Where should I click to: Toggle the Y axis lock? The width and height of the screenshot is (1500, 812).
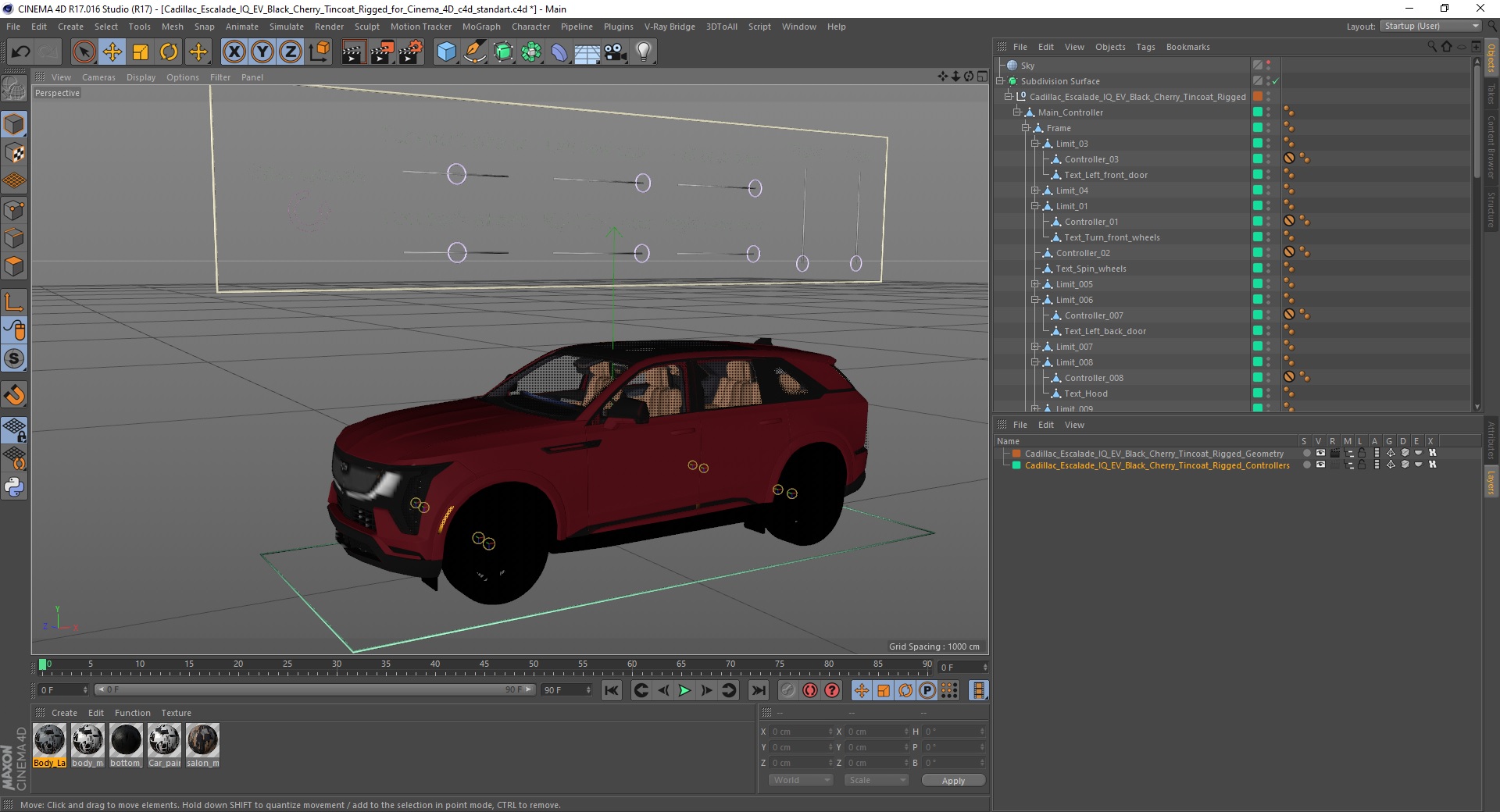(262, 52)
